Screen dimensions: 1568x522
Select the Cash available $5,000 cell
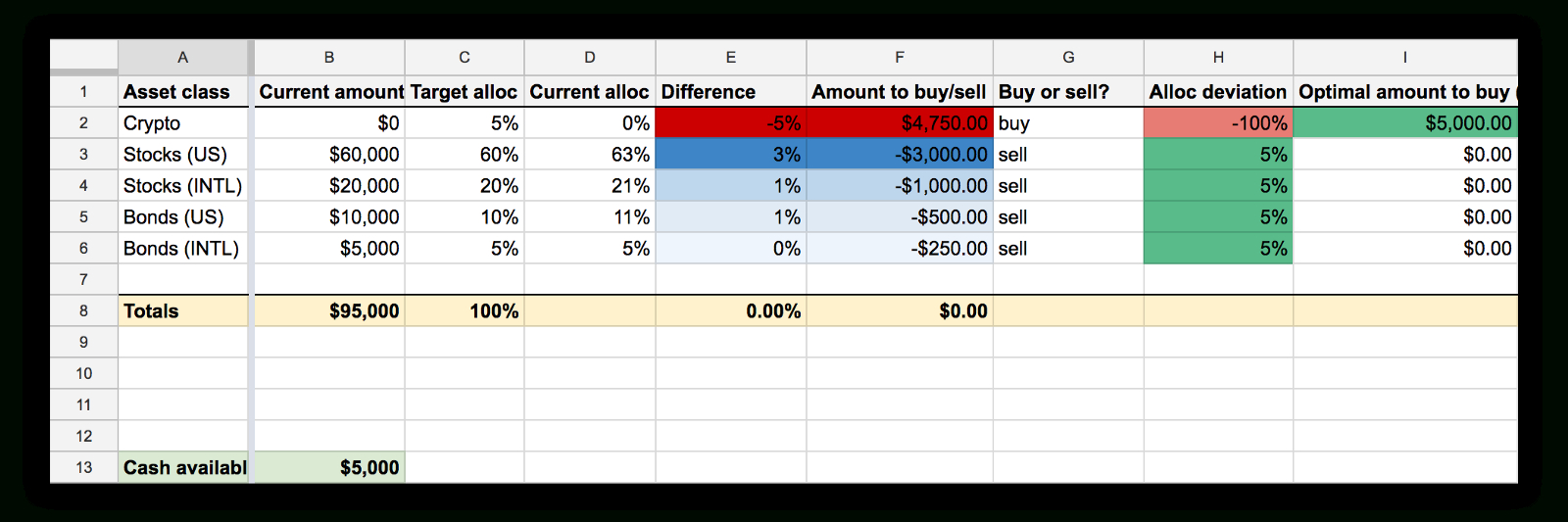[329, 468]
